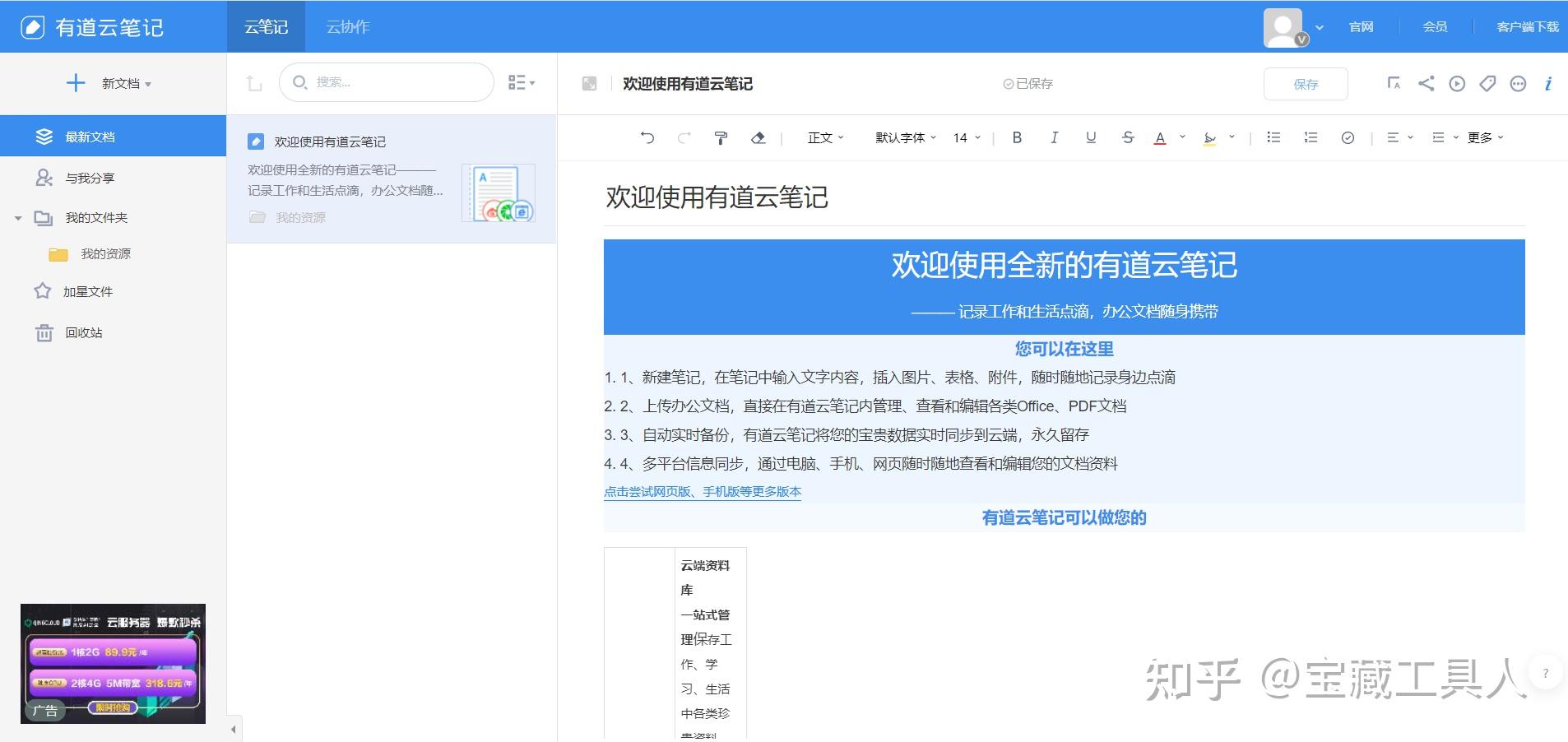Click the 有道云笔记 logo

coord(91,27)
